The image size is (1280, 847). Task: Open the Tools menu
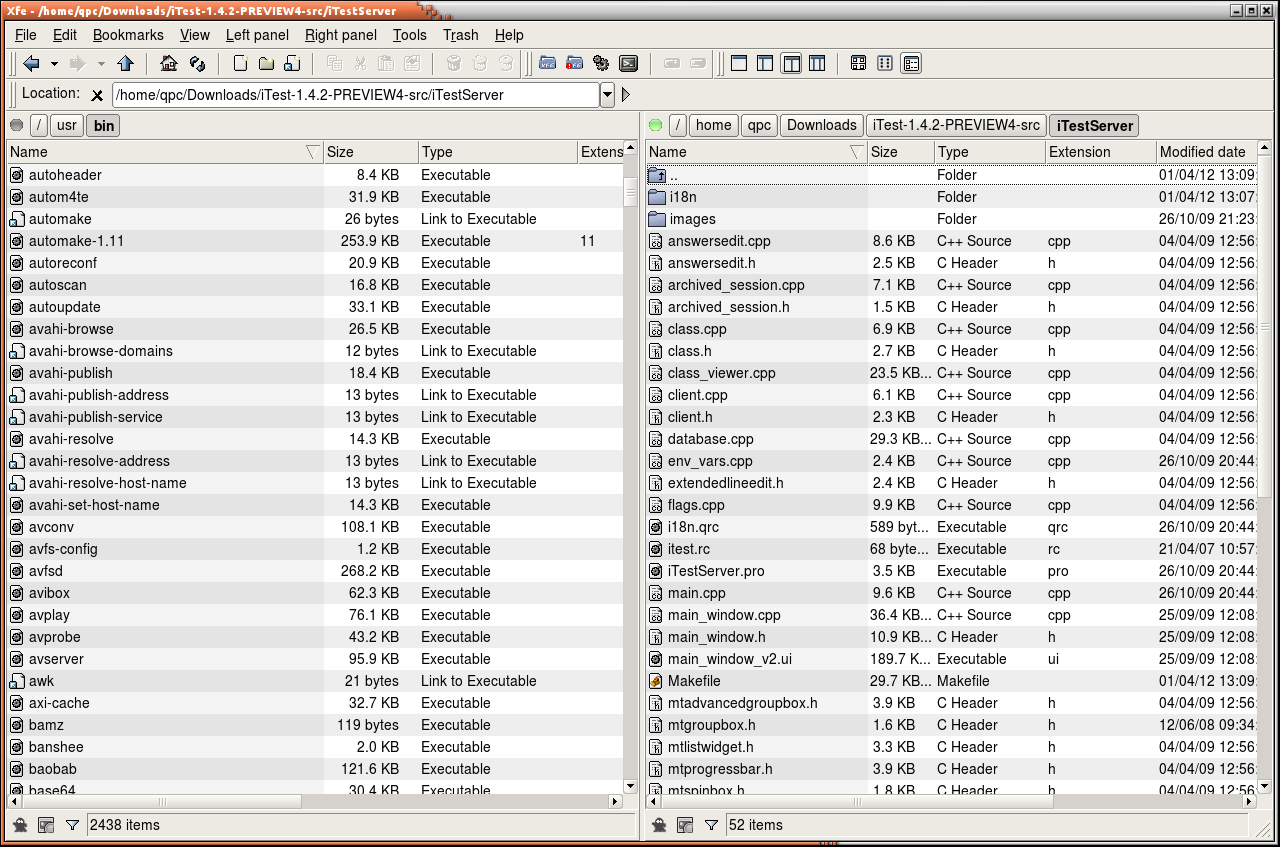coord(409,35)
